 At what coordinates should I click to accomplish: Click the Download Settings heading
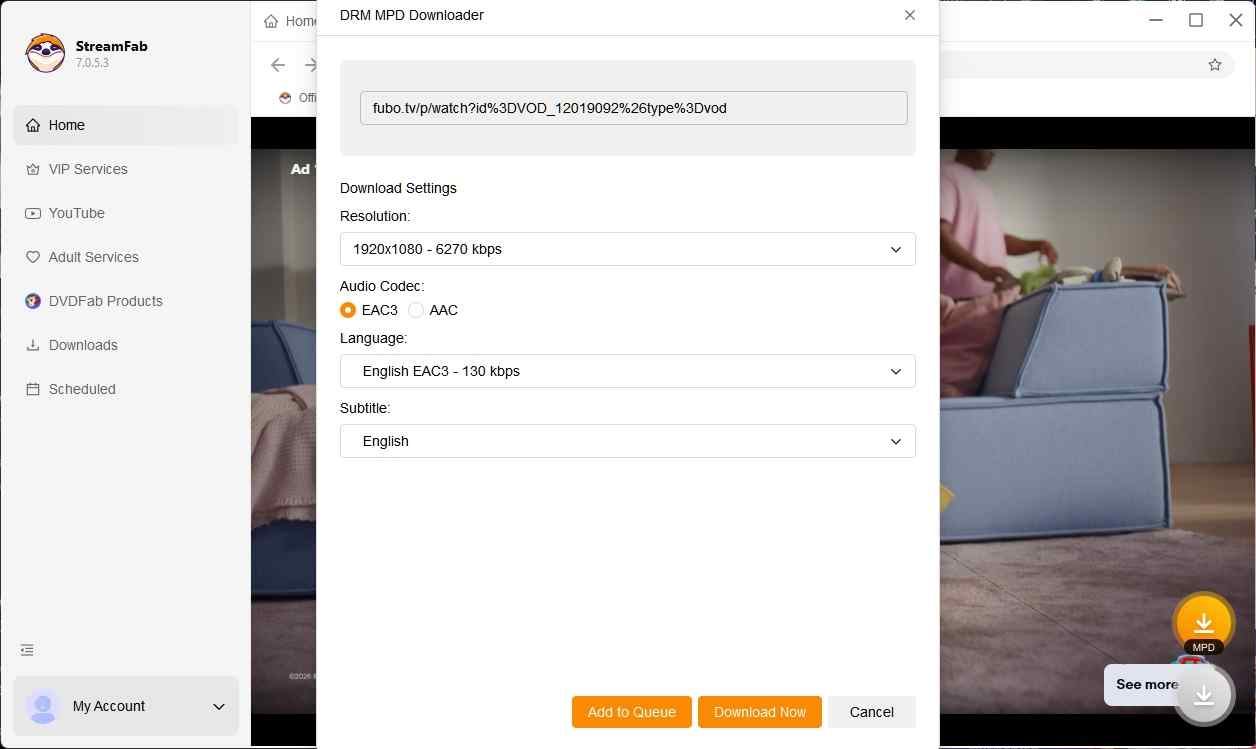398,188
